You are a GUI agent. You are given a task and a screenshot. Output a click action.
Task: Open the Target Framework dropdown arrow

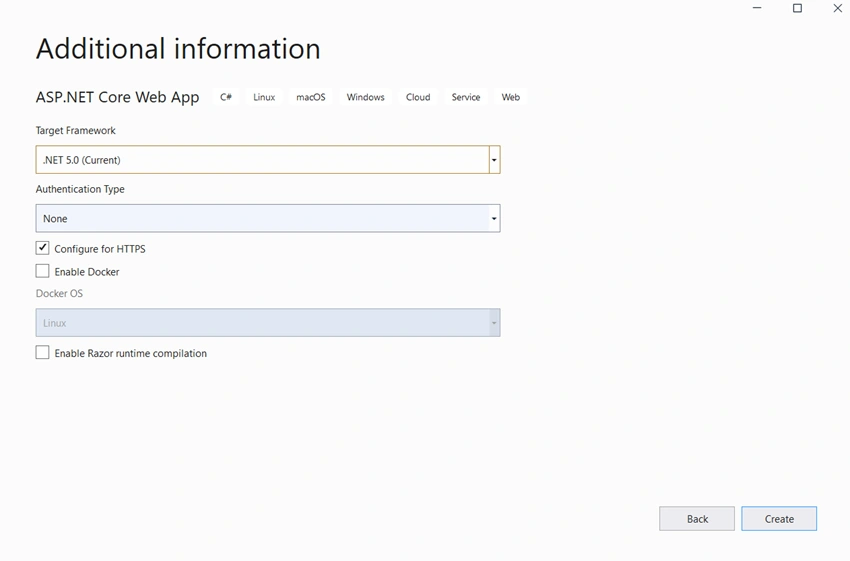494,160
